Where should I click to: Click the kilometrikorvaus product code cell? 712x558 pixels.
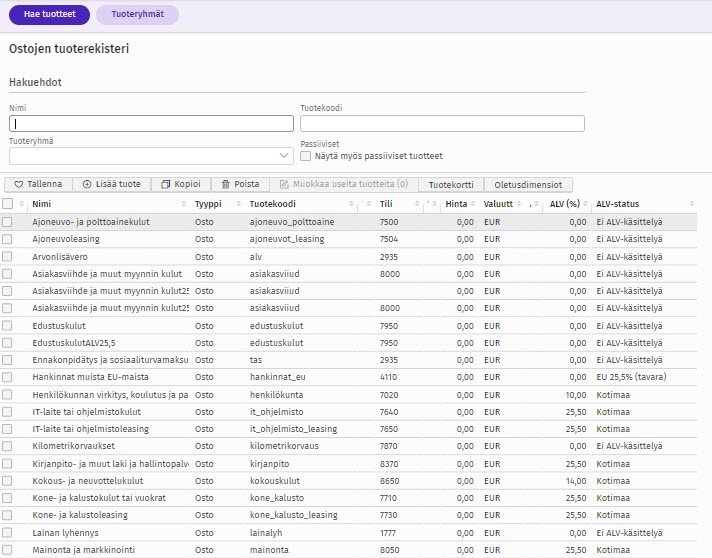tap(284, 446)
